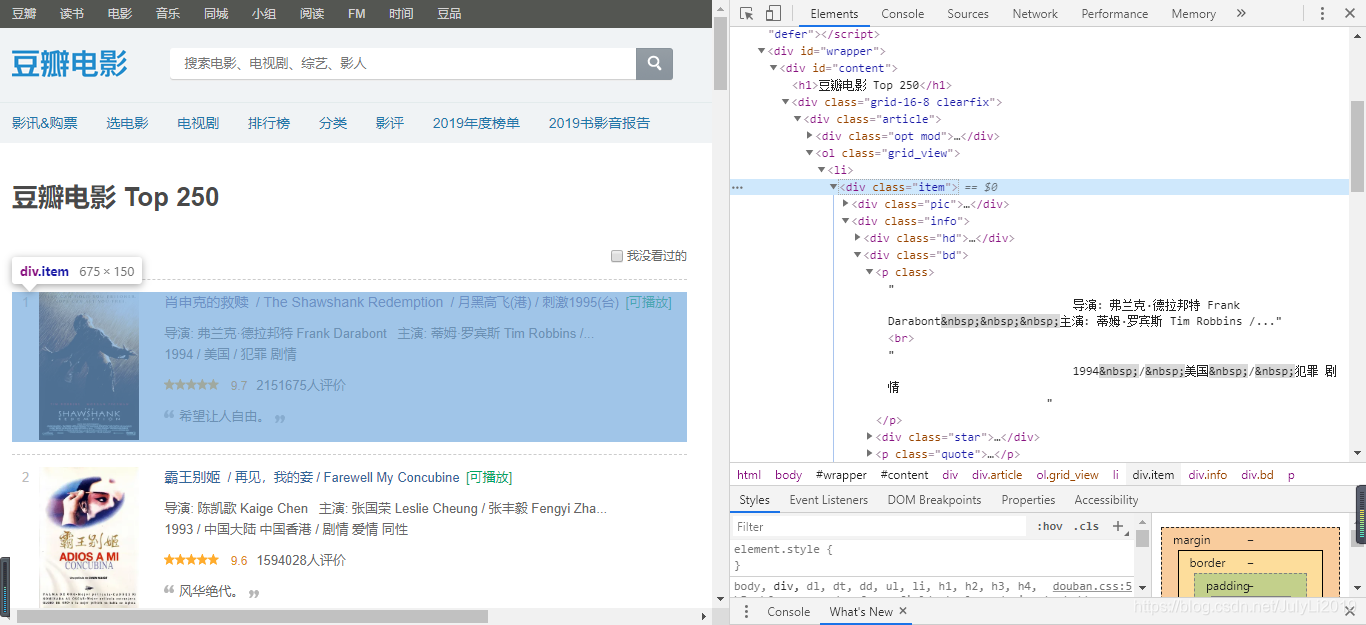Open the 影讯&购票 navigation link

45,123
